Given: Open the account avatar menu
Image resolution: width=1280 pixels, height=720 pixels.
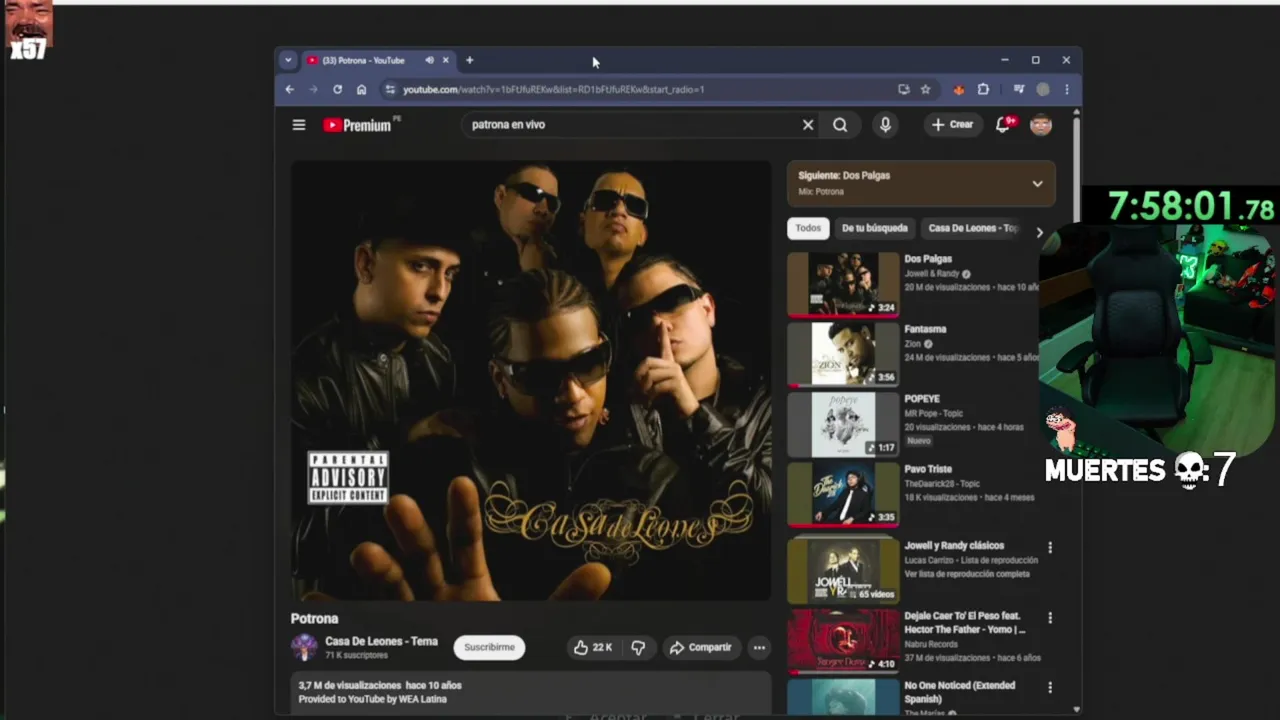Looking at the screenshot, I should click(1041, 125).
